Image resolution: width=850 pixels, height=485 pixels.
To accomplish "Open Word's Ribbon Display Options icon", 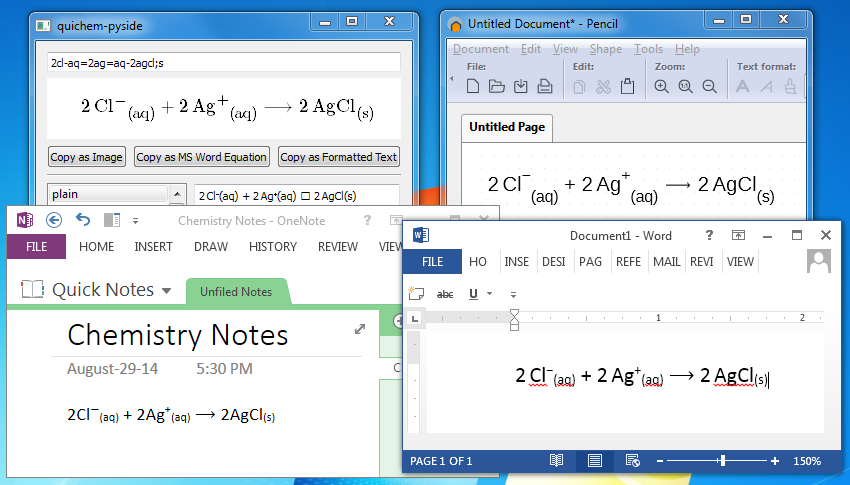I will pos(738,235).
